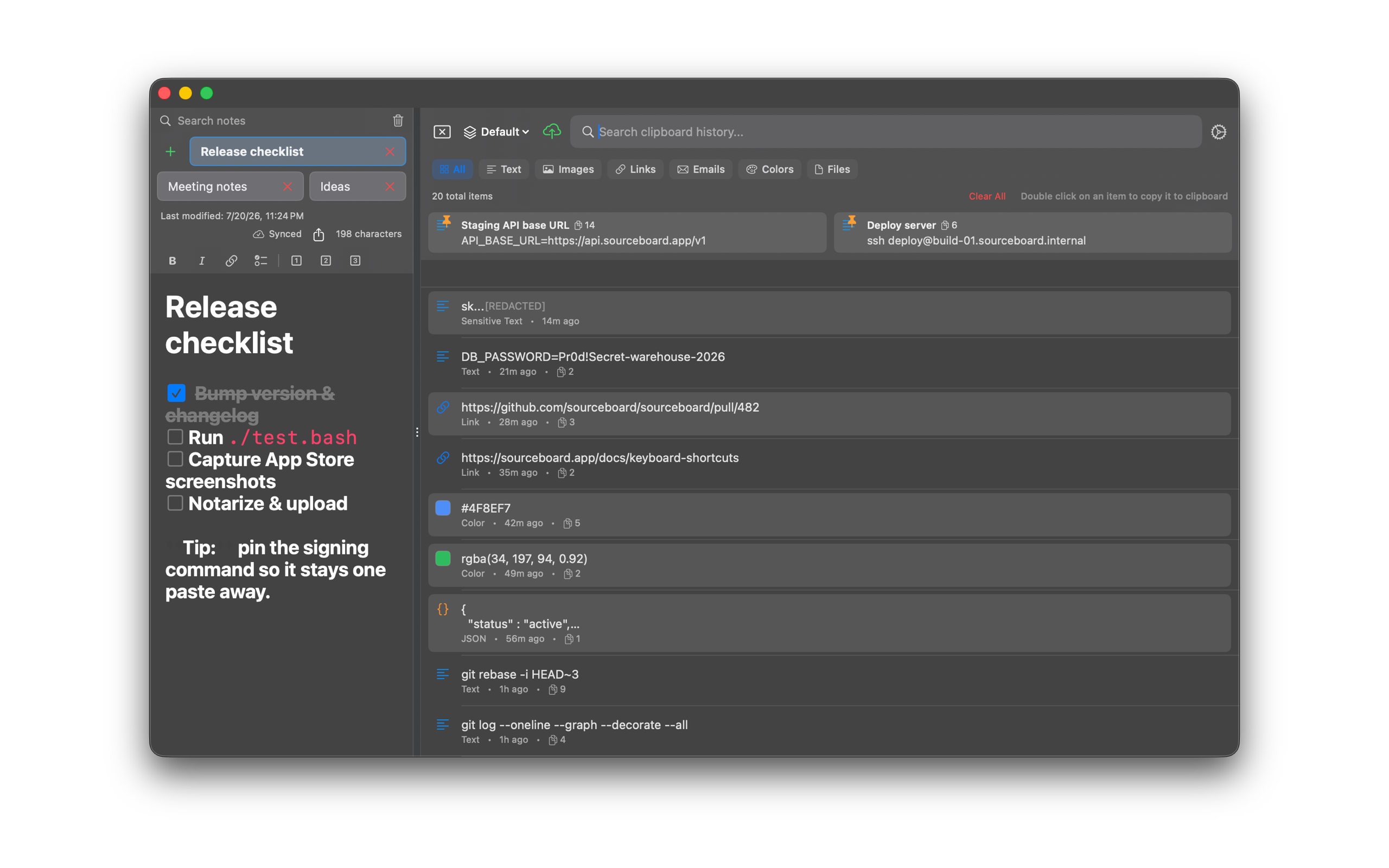Select the Colors filter tab

770,169
